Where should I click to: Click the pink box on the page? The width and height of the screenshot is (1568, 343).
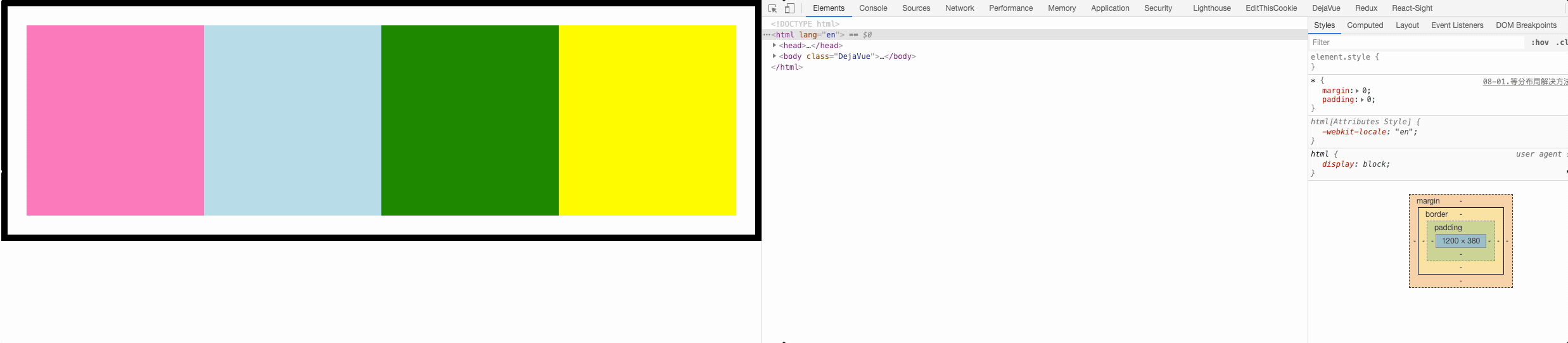pos(115,120)
